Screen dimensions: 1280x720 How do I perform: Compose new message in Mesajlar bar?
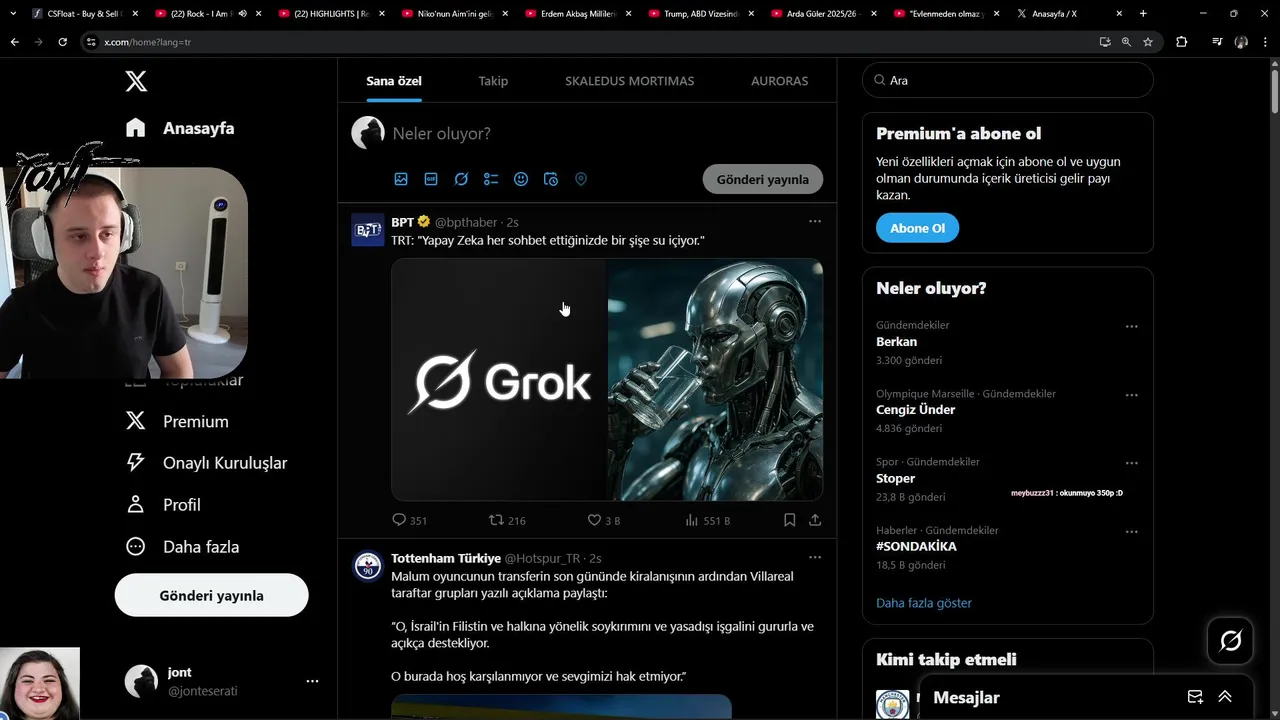pyautogui.click(x=1195, y=697)
